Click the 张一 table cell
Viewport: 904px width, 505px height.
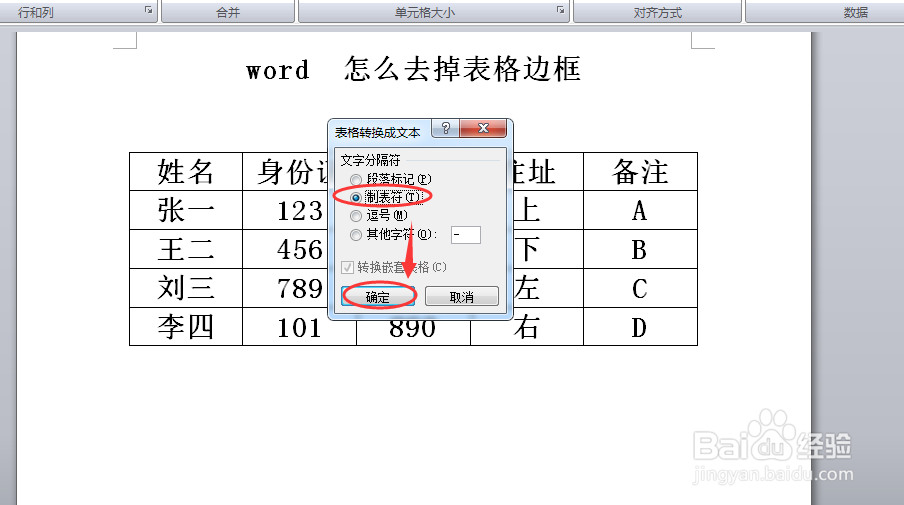point(186,210)
